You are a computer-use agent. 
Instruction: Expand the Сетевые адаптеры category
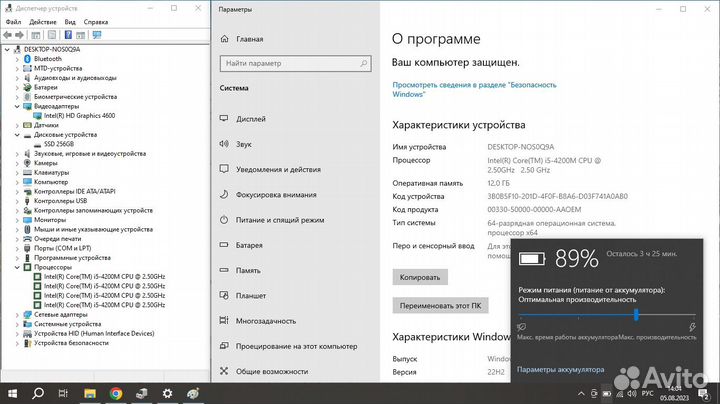click(x=17, y=314)
